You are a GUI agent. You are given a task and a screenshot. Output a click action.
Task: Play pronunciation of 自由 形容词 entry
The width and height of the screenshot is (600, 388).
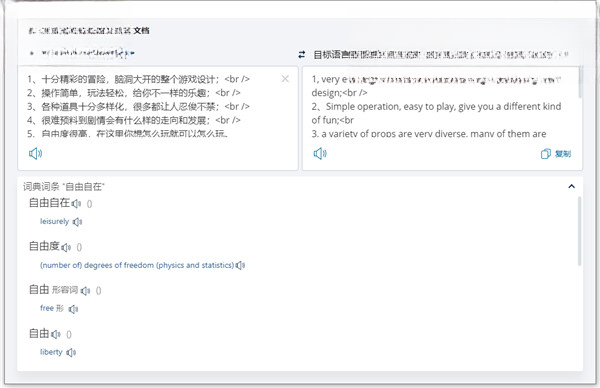pyautogui.click(x=86, y=291)
